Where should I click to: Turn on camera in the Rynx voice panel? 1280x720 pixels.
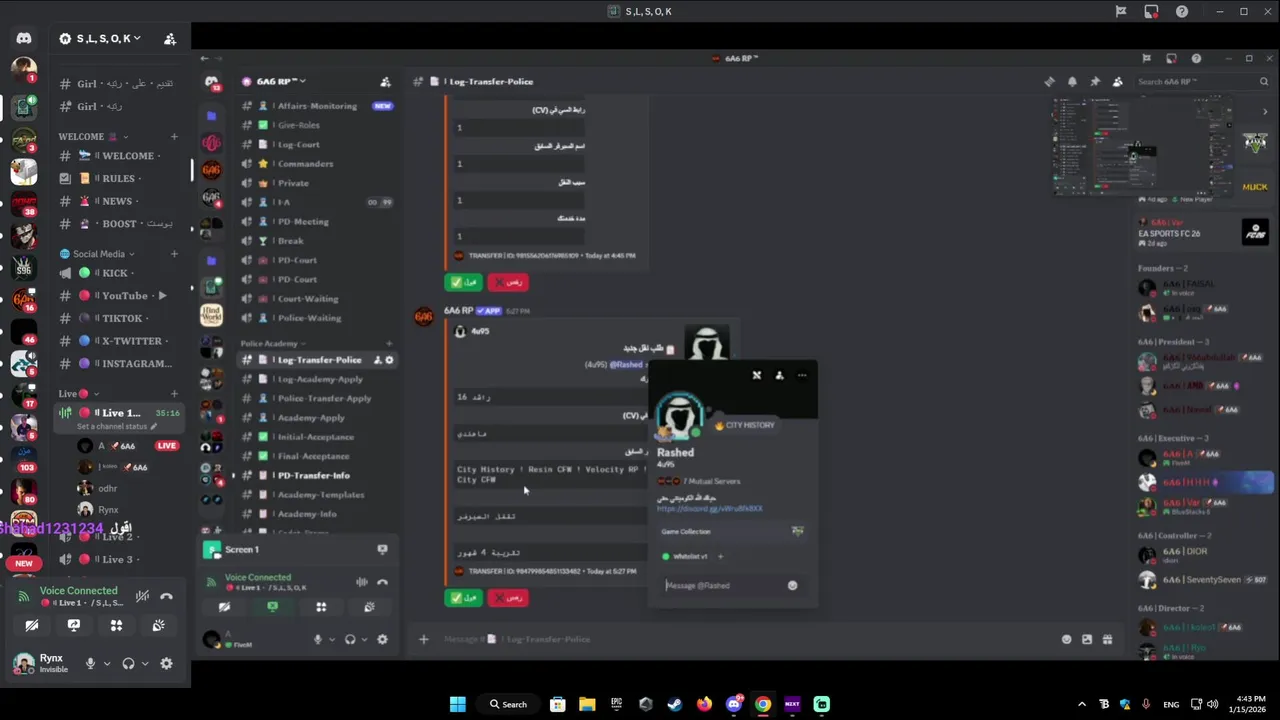(x=31, y=625)
